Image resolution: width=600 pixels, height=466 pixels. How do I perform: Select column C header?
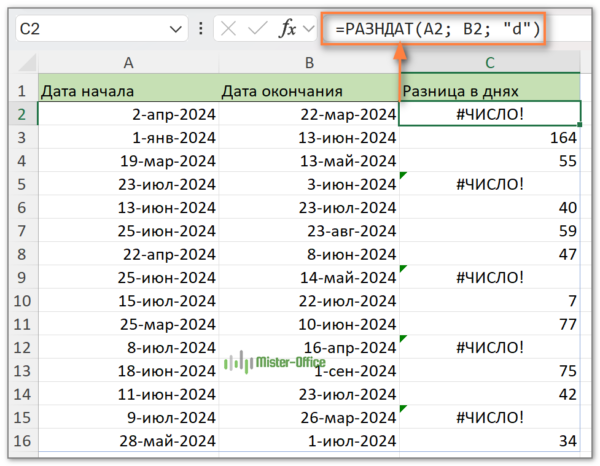[489, 62]
